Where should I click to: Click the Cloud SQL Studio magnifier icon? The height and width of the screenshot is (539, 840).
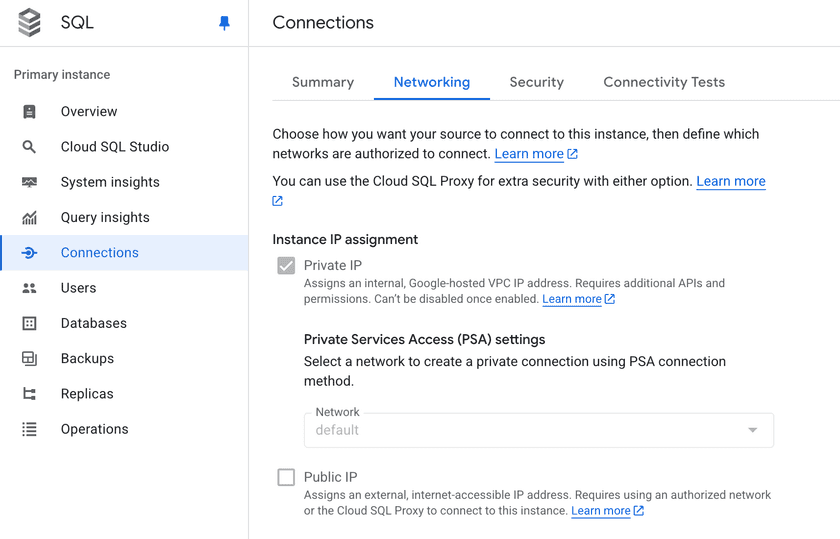click(29, 147)
